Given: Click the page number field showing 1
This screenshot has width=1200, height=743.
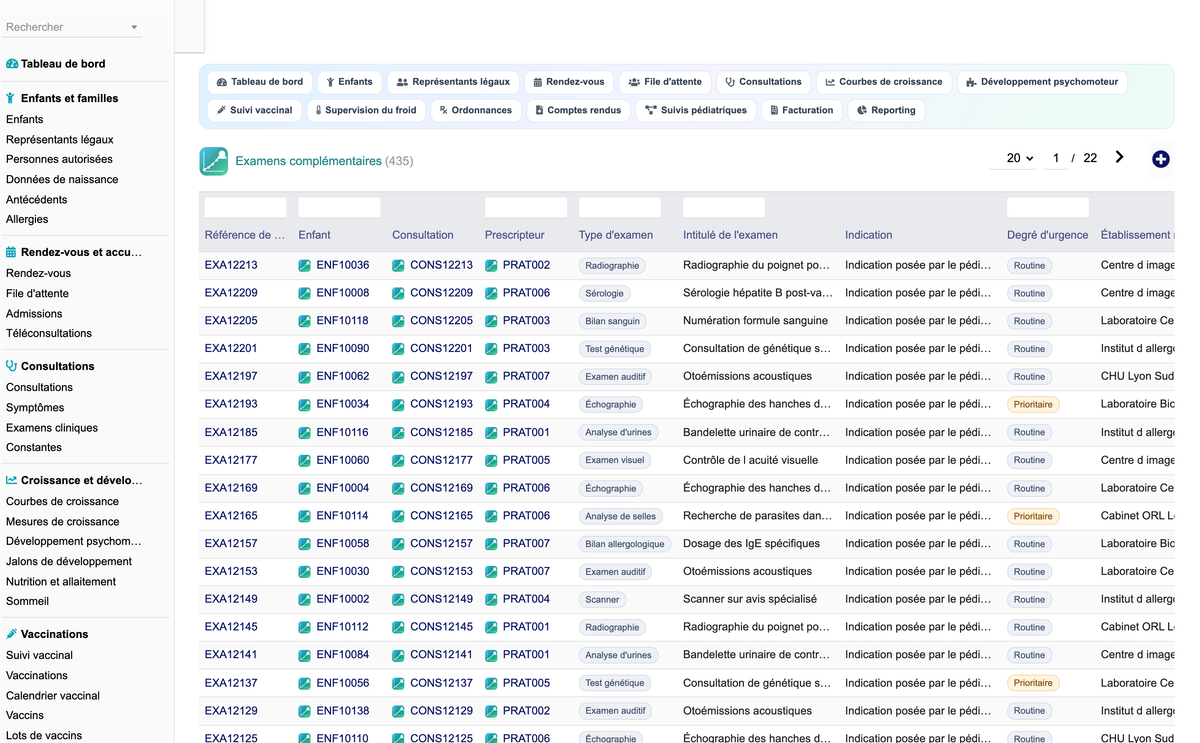Looking at the screenshot, I should pyautogui.click(x=1055, y=158).
